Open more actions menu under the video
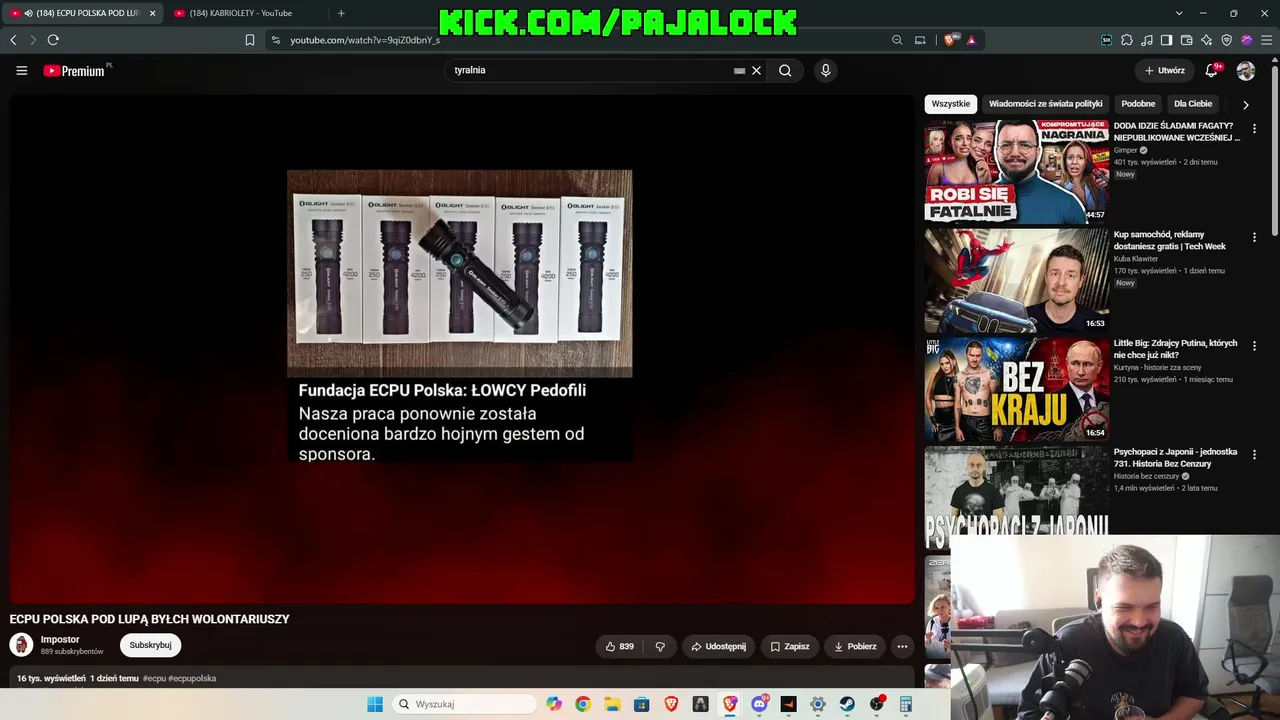1280x720 pixels. [902, 646]
